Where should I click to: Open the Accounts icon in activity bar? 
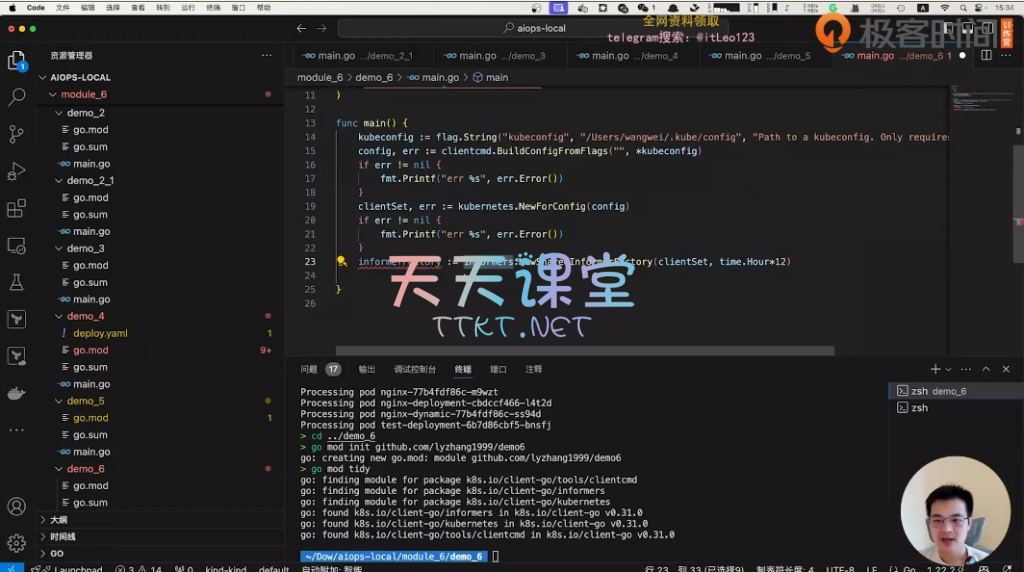pyautogui.click(x=16, y=506)
